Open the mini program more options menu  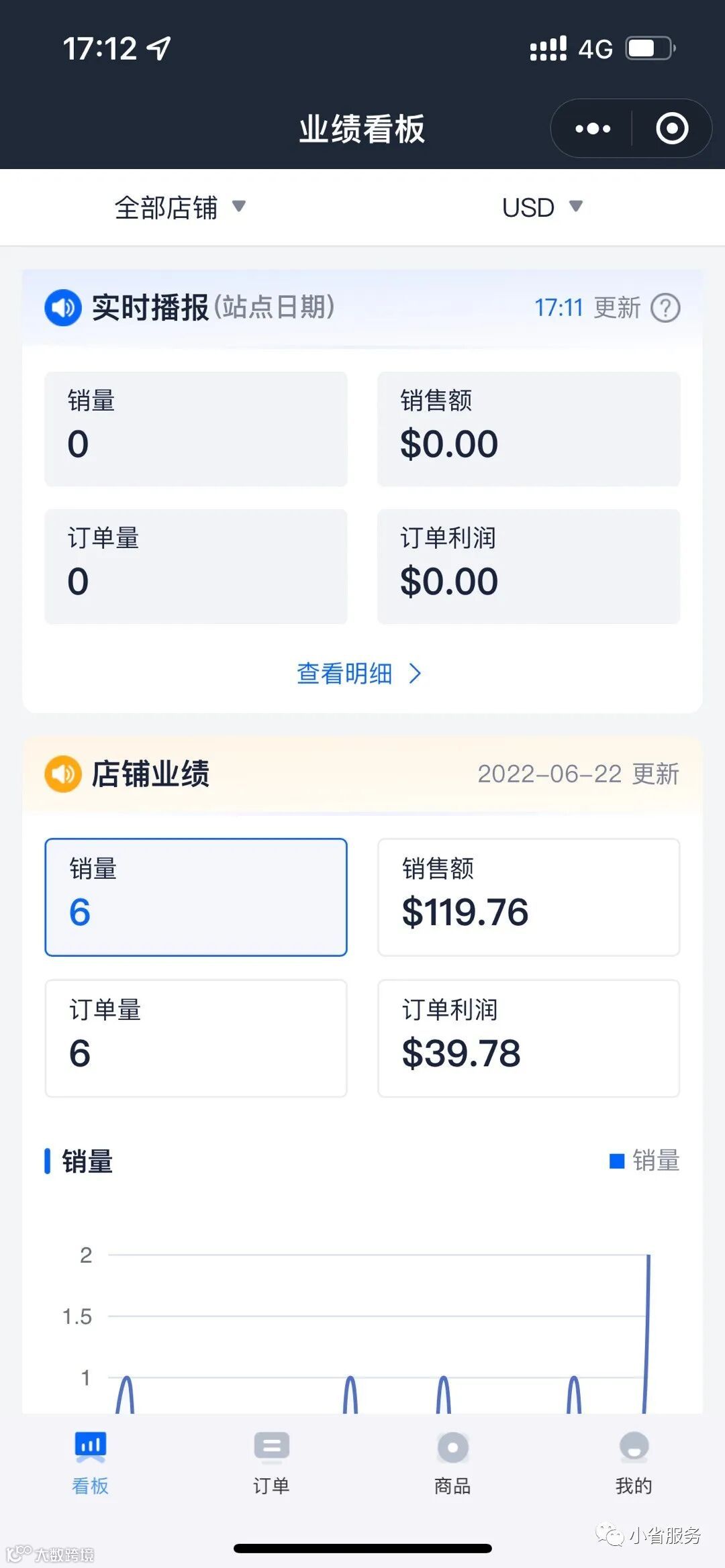coord(593,128)
